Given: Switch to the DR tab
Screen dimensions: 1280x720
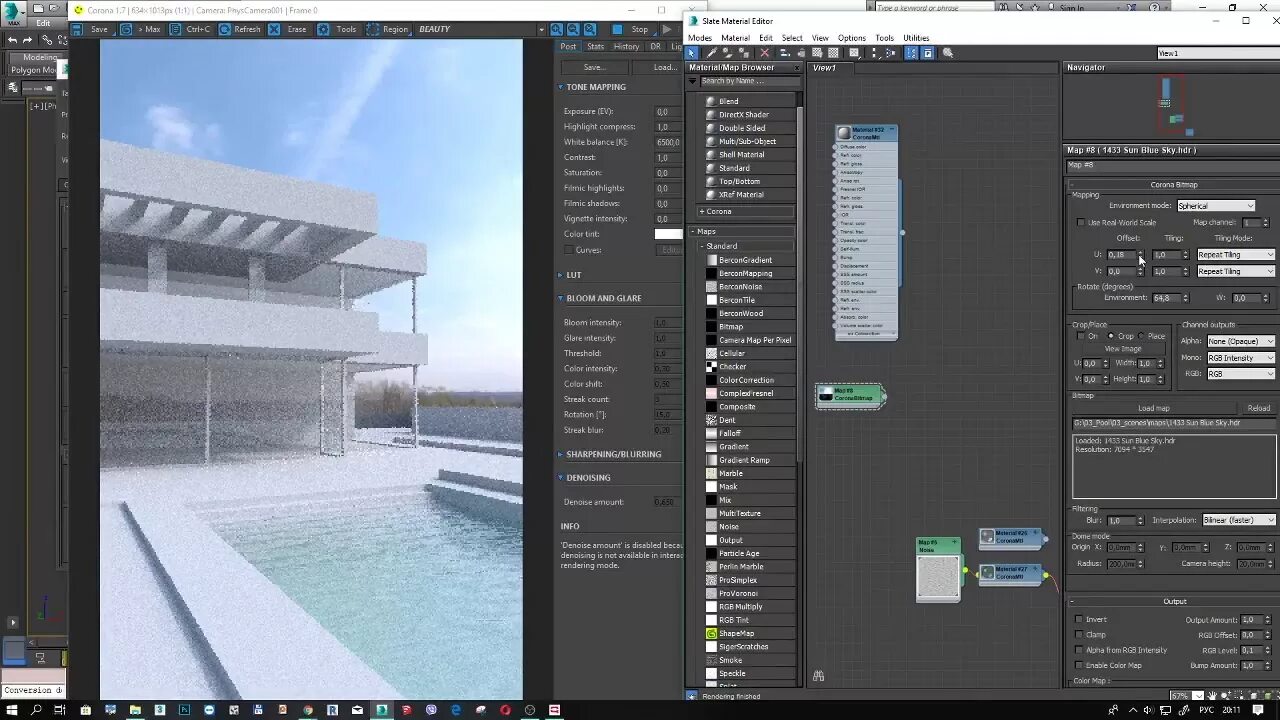Looking at the screenshot, I should tap(656, 46).
